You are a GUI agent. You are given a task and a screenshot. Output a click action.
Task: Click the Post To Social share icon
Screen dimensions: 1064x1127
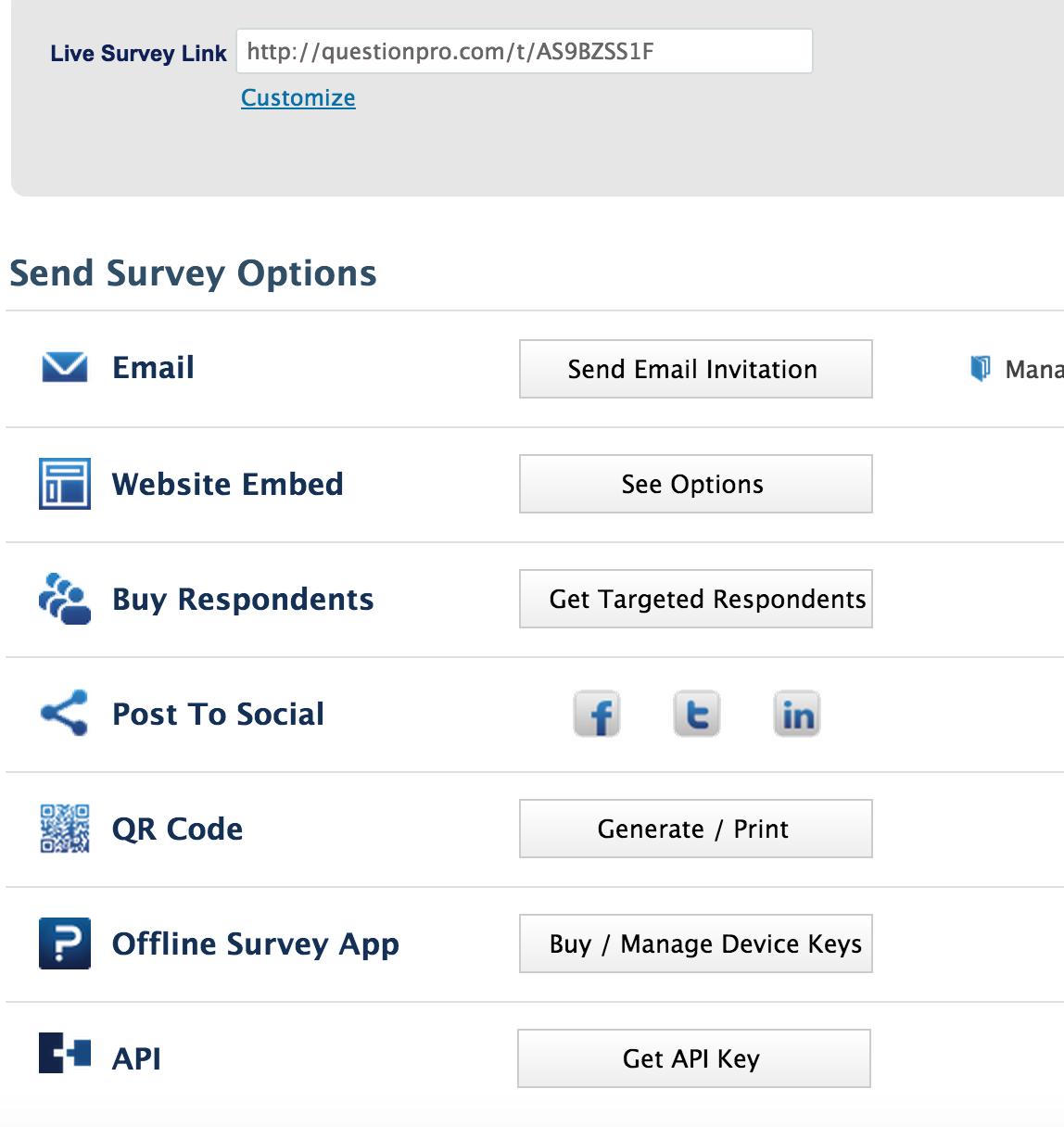[x=62, y=714]
